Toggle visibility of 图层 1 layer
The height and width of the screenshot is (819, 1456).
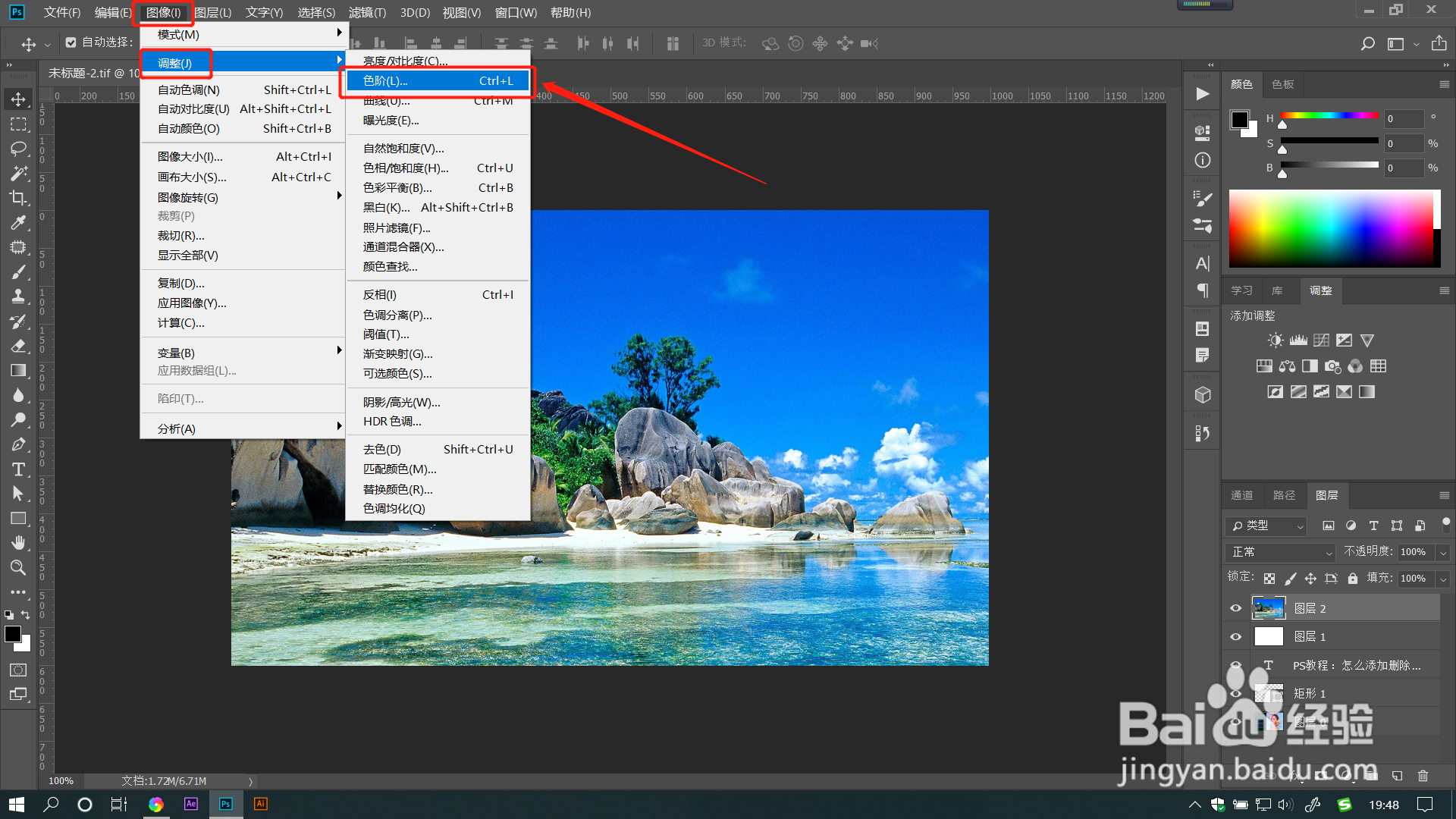(x=1236, y=637)
